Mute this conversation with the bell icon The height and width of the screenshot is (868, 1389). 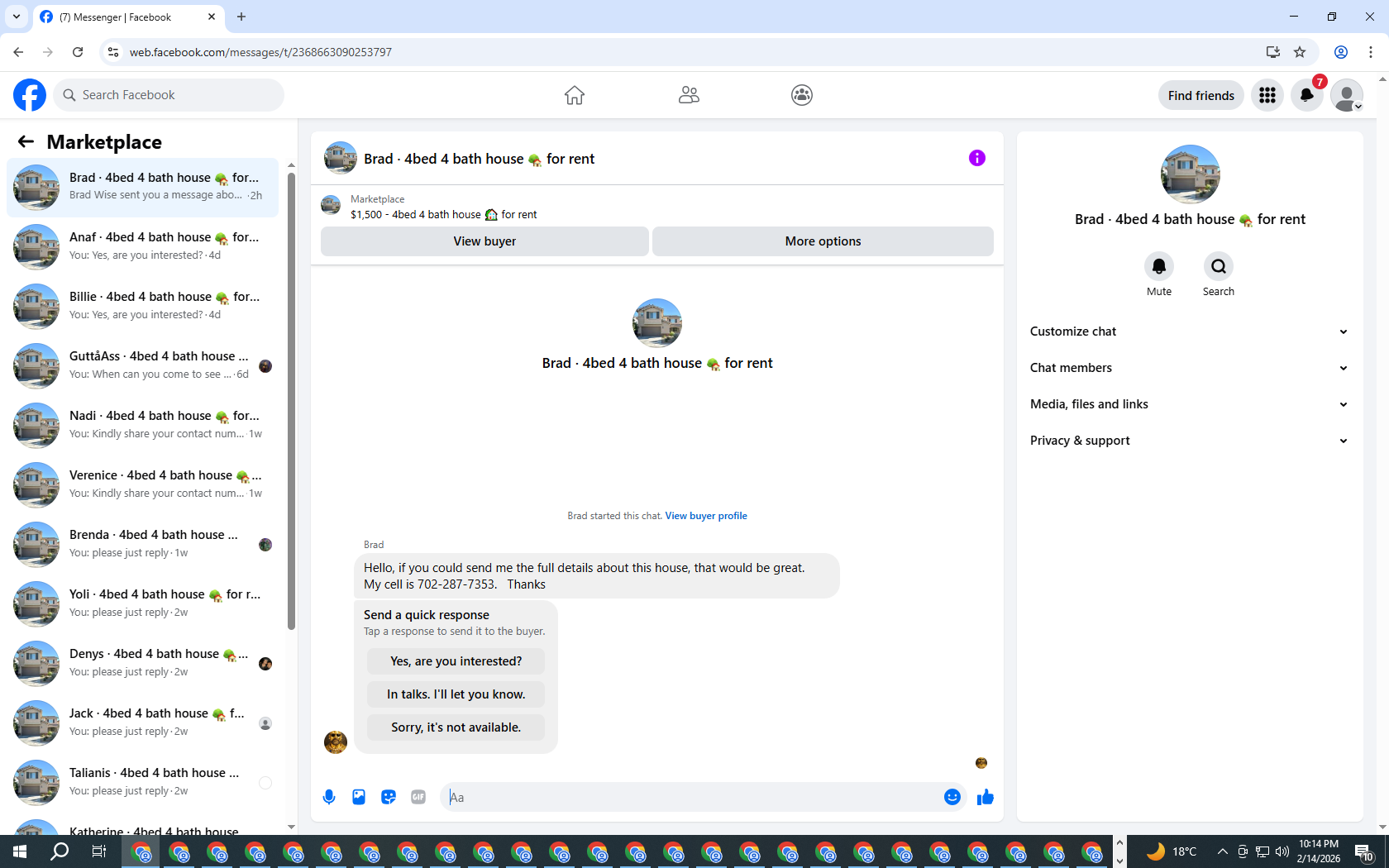[1159, 266]
